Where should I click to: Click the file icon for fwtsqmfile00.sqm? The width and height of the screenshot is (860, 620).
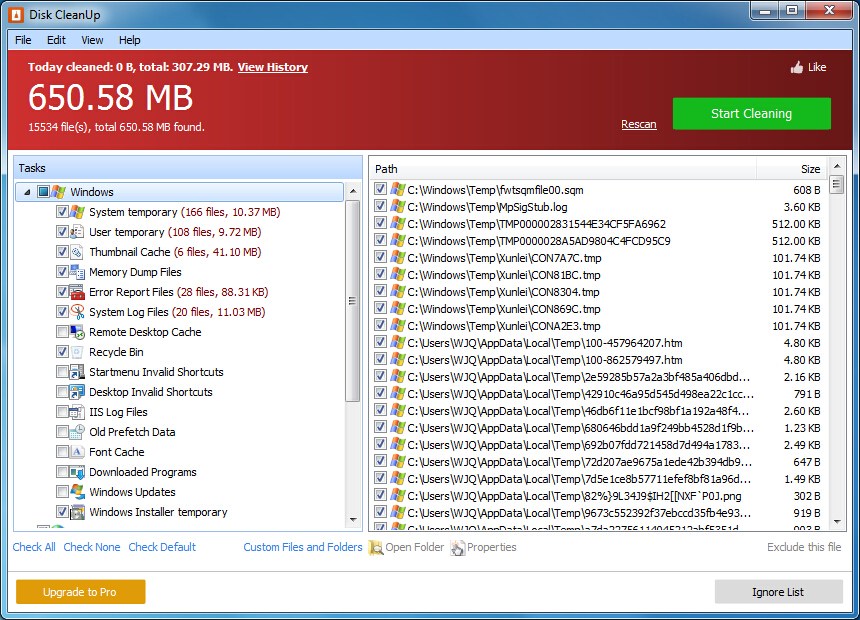[x=398, y=189]
